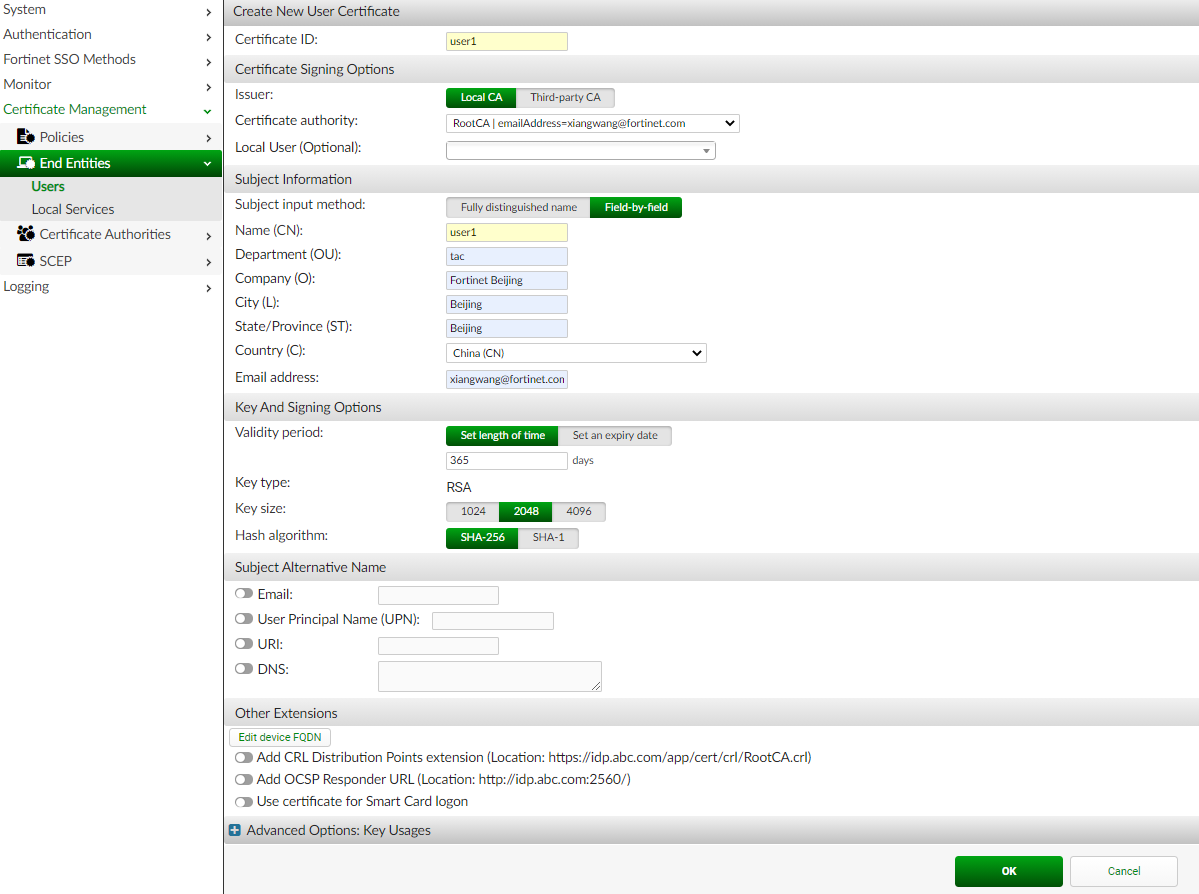This screenshot has height=894, width=1199.
Task: Toggle Add OCSP Responder URL option
Action: [244, 779]
